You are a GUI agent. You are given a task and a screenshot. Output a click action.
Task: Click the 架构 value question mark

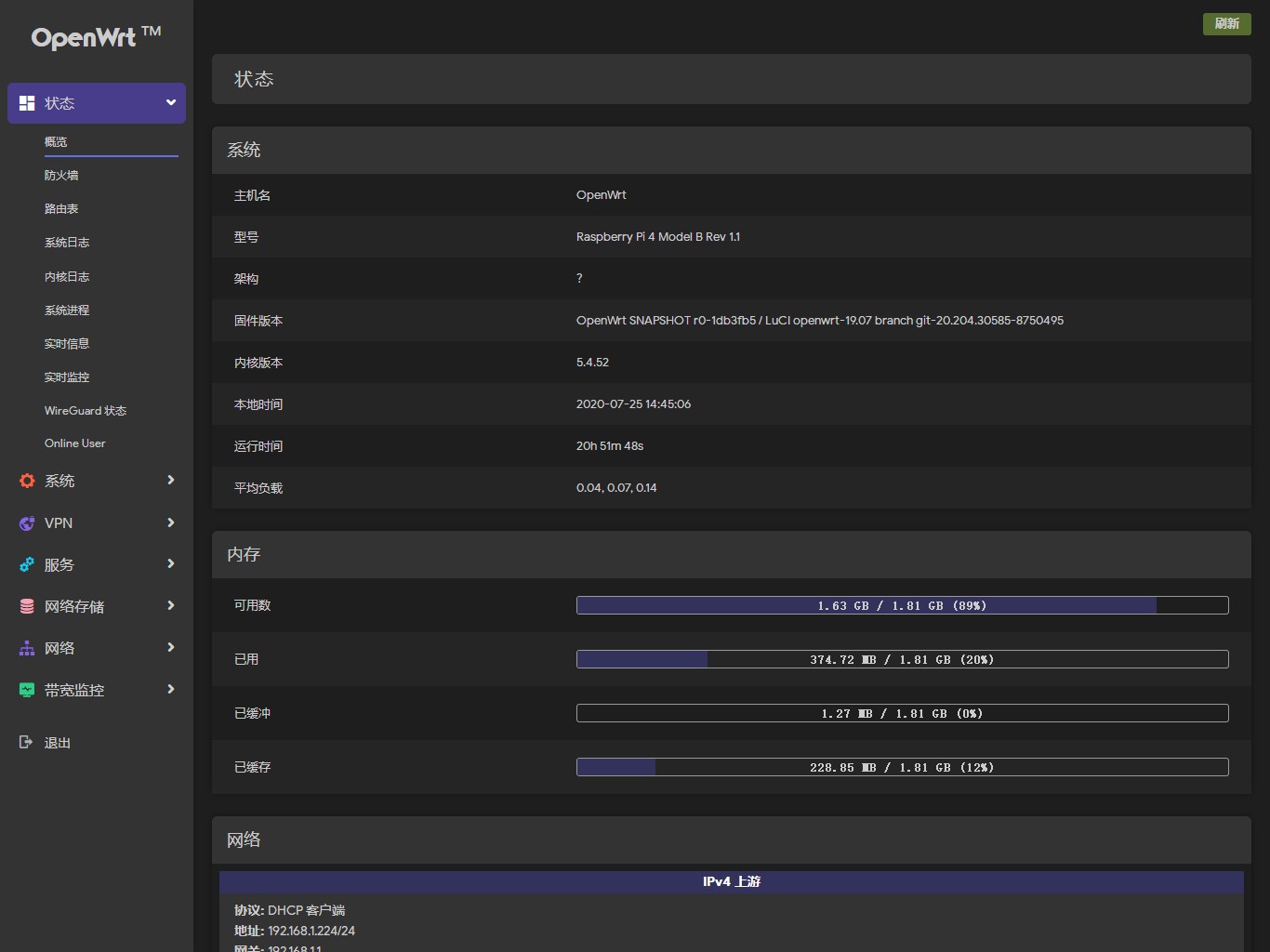tap(579, 278)
